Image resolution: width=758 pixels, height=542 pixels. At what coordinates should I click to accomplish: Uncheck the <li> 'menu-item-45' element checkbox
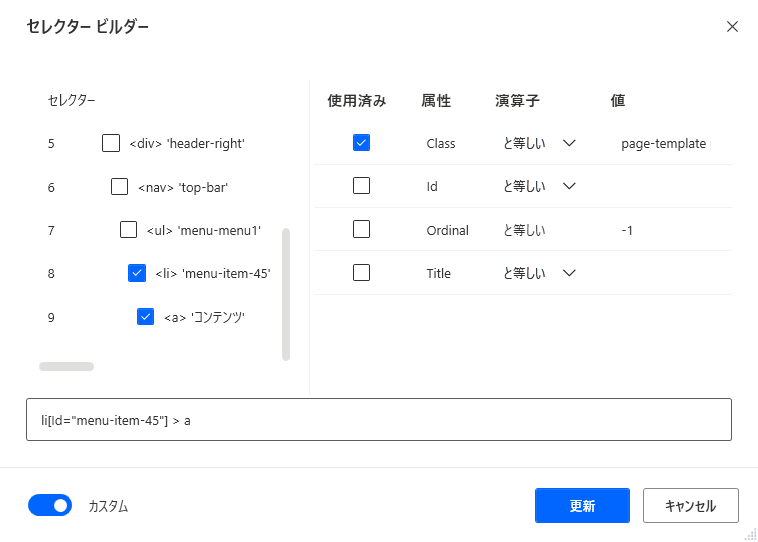[137, 273]
